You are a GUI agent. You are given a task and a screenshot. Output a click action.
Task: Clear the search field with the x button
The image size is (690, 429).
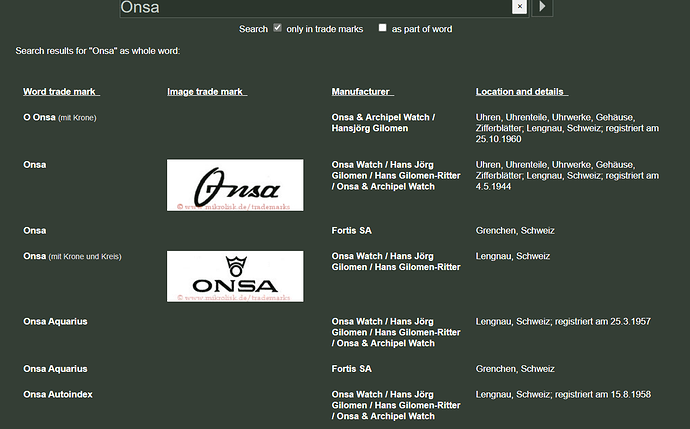point(519,7)
